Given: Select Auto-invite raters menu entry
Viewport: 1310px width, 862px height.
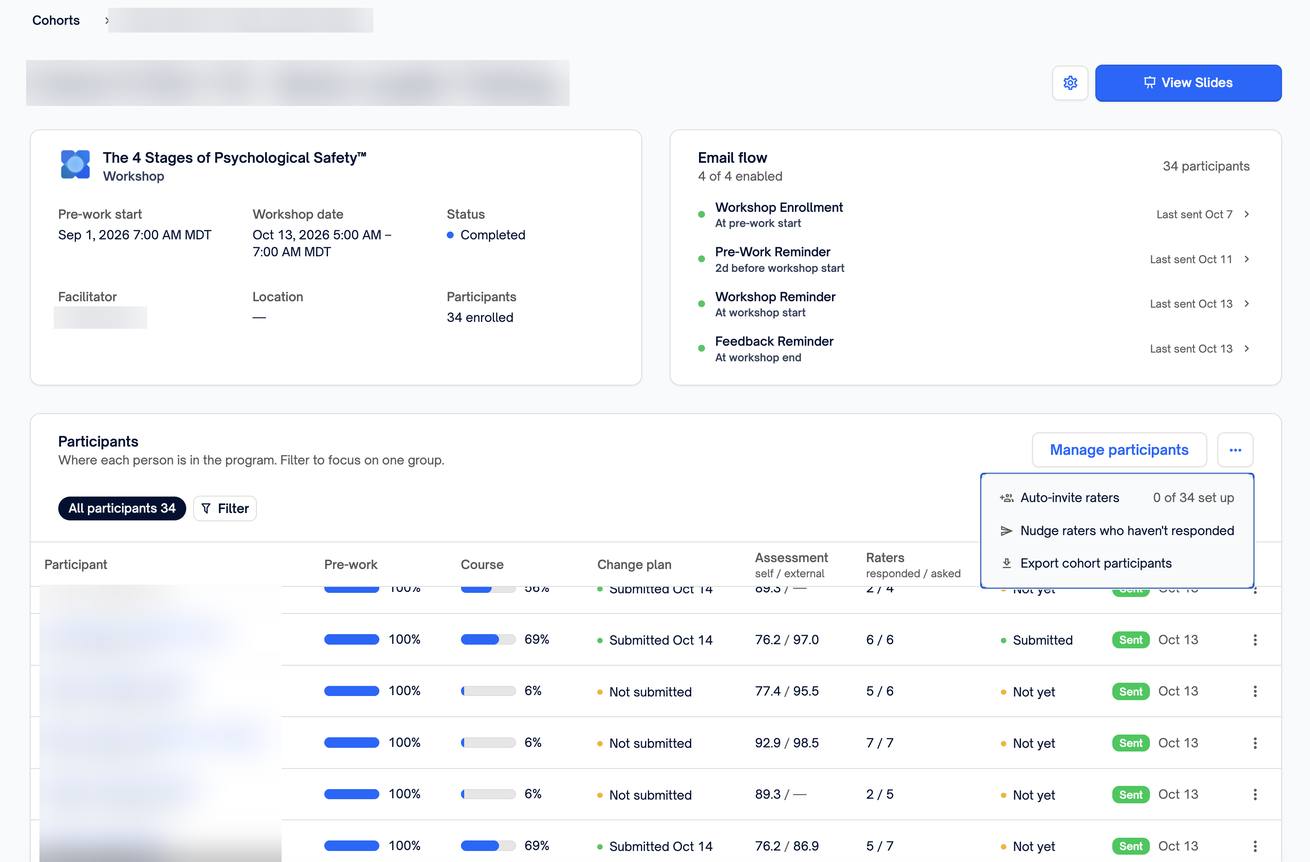Looking at the screenshot, I should pos(1117,498).
